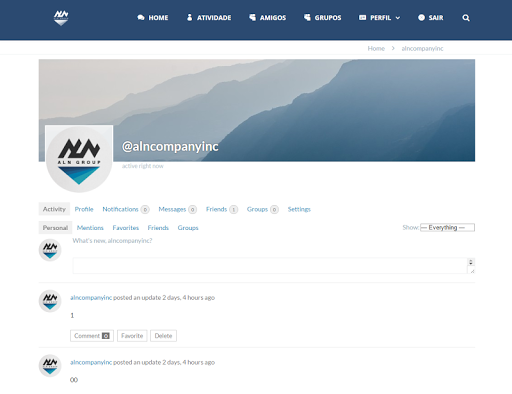Image resolution: width=512 pixels, height=394 pixels.
Task: Favorite the first activity update
Action: point(132,336)
